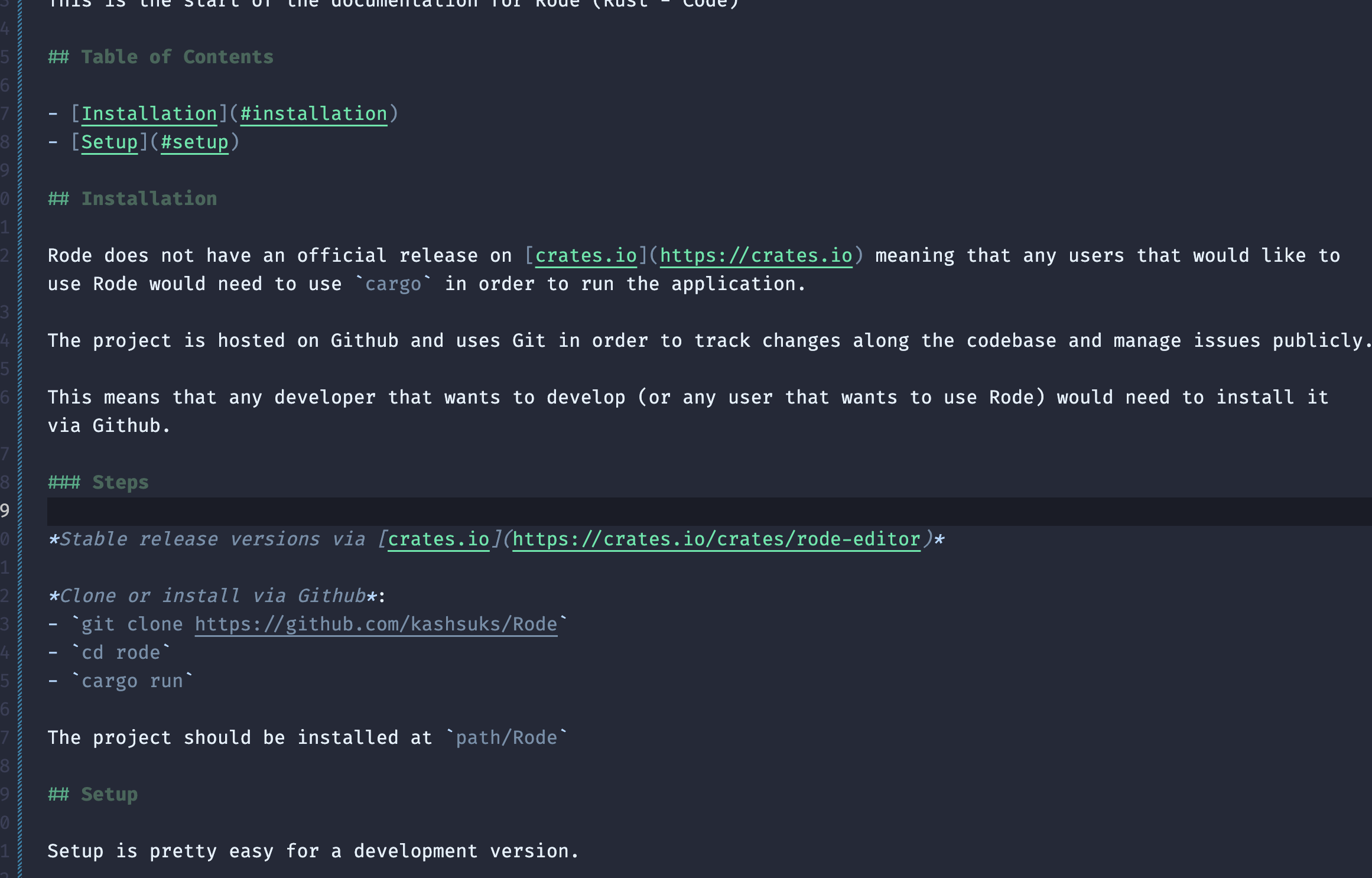Click the "Clone or install via Github" italic text

pos(213,596)
